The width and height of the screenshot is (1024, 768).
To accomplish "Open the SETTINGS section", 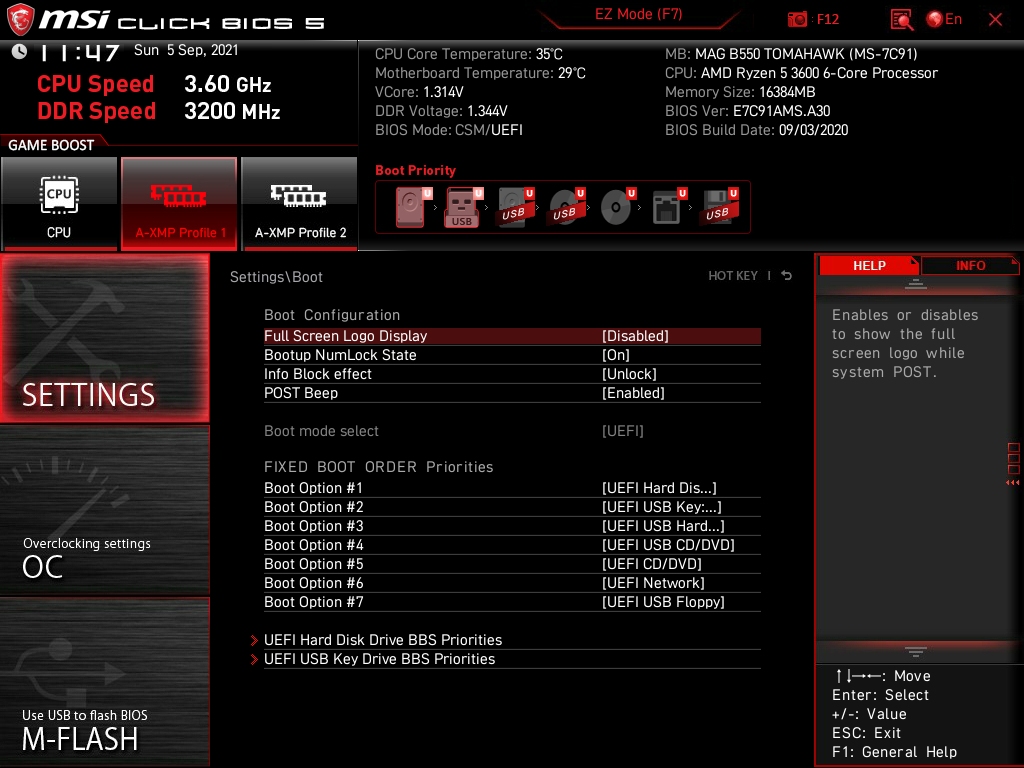I will [104, 338].
